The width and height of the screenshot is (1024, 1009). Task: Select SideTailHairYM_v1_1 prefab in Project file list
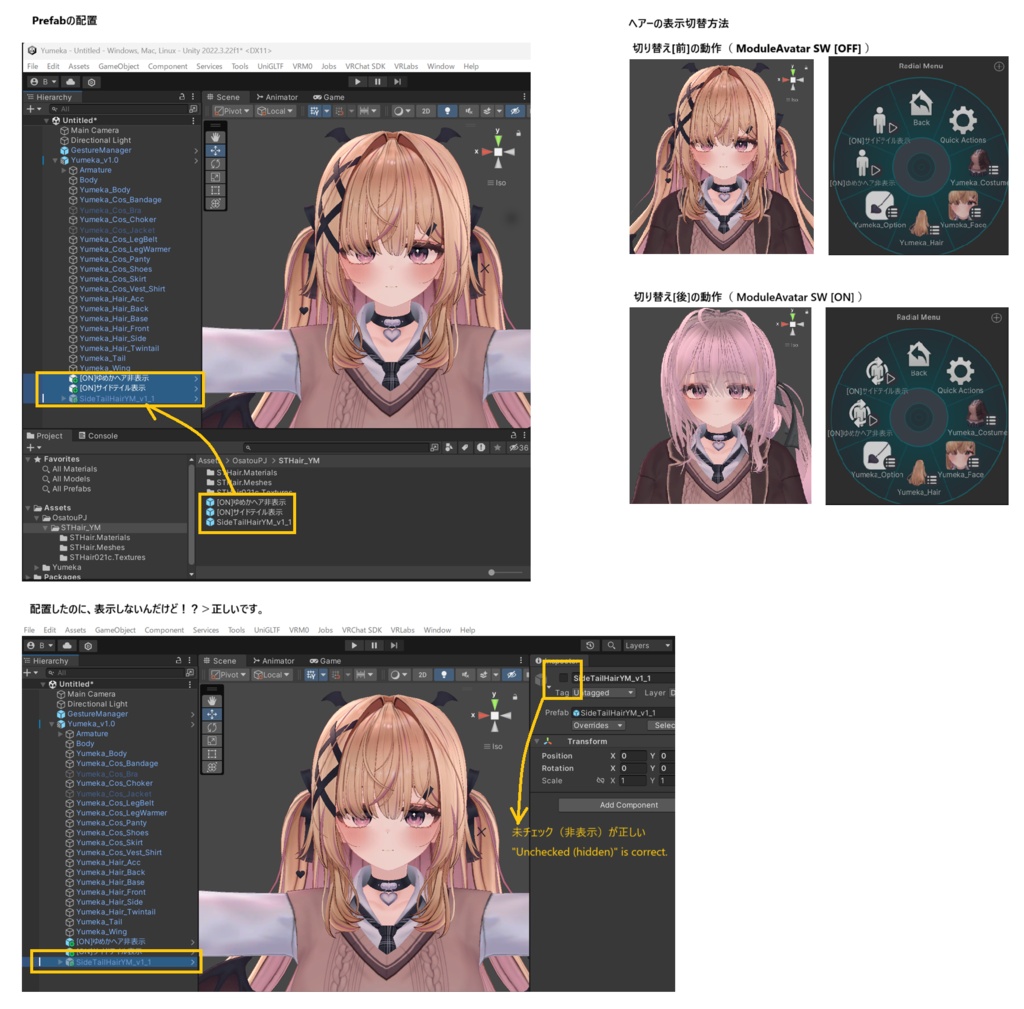point(248,522)
